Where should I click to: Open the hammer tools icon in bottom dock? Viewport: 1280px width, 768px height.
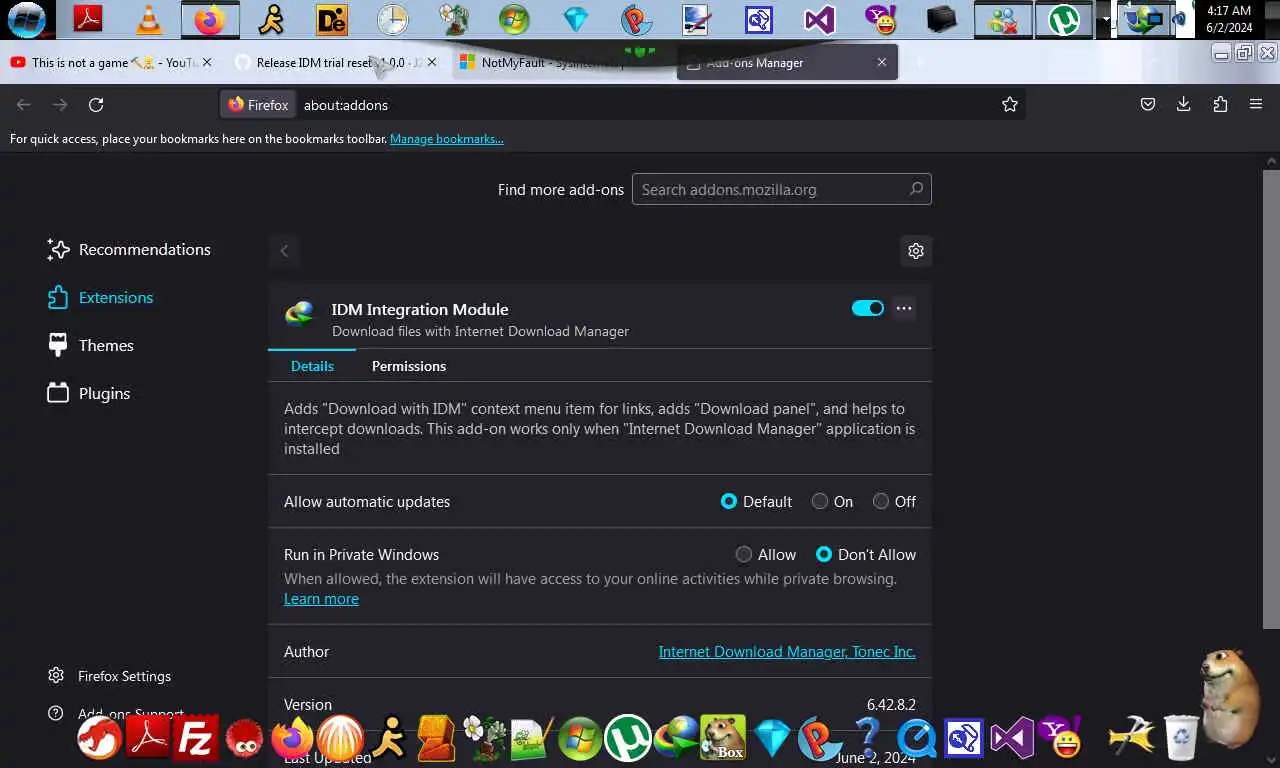click(1132, 738)
